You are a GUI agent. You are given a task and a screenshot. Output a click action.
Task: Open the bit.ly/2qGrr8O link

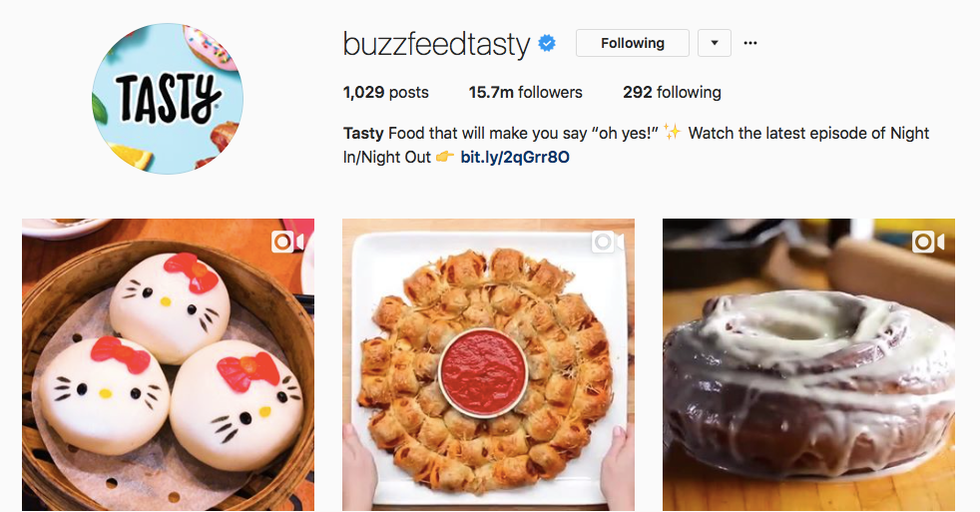[515, 157]
